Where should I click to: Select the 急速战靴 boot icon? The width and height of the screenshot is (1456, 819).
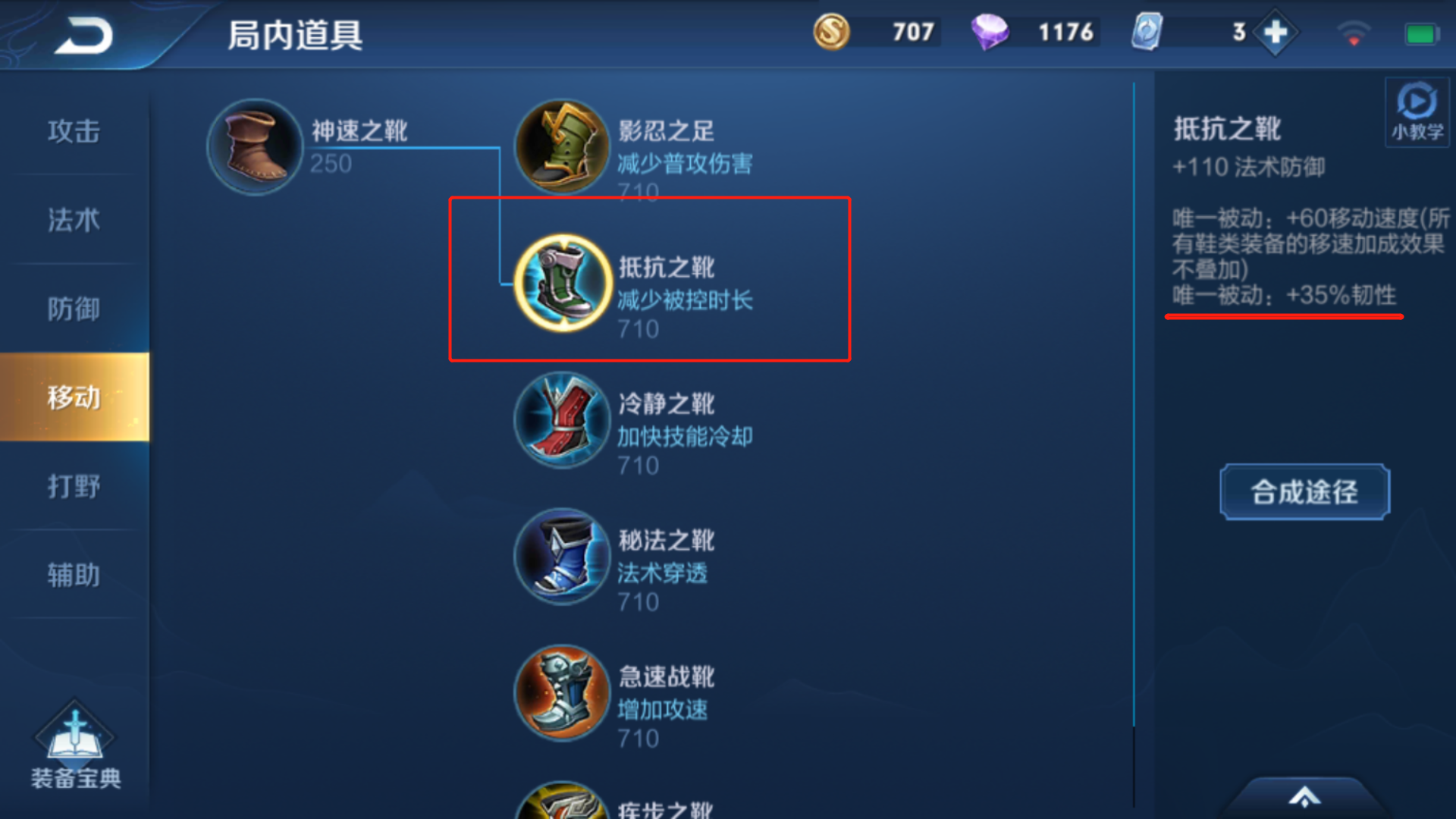(562, 692)
